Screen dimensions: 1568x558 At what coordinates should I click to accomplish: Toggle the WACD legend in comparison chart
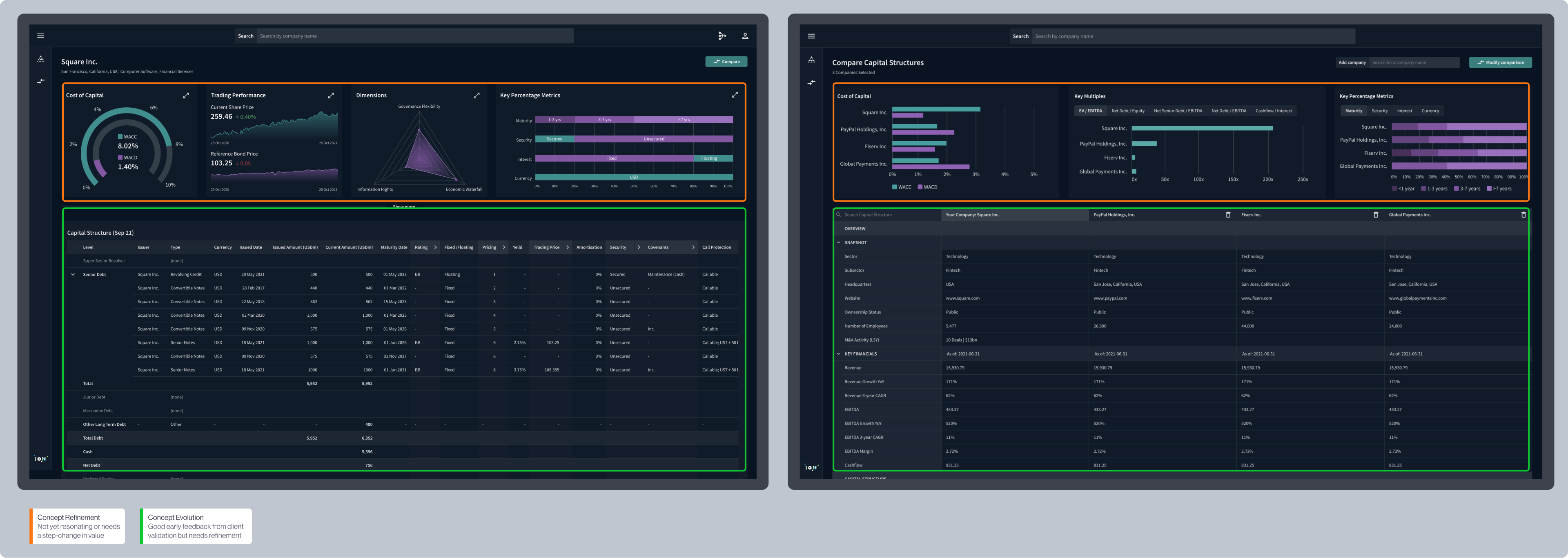(x=927, y=187)
